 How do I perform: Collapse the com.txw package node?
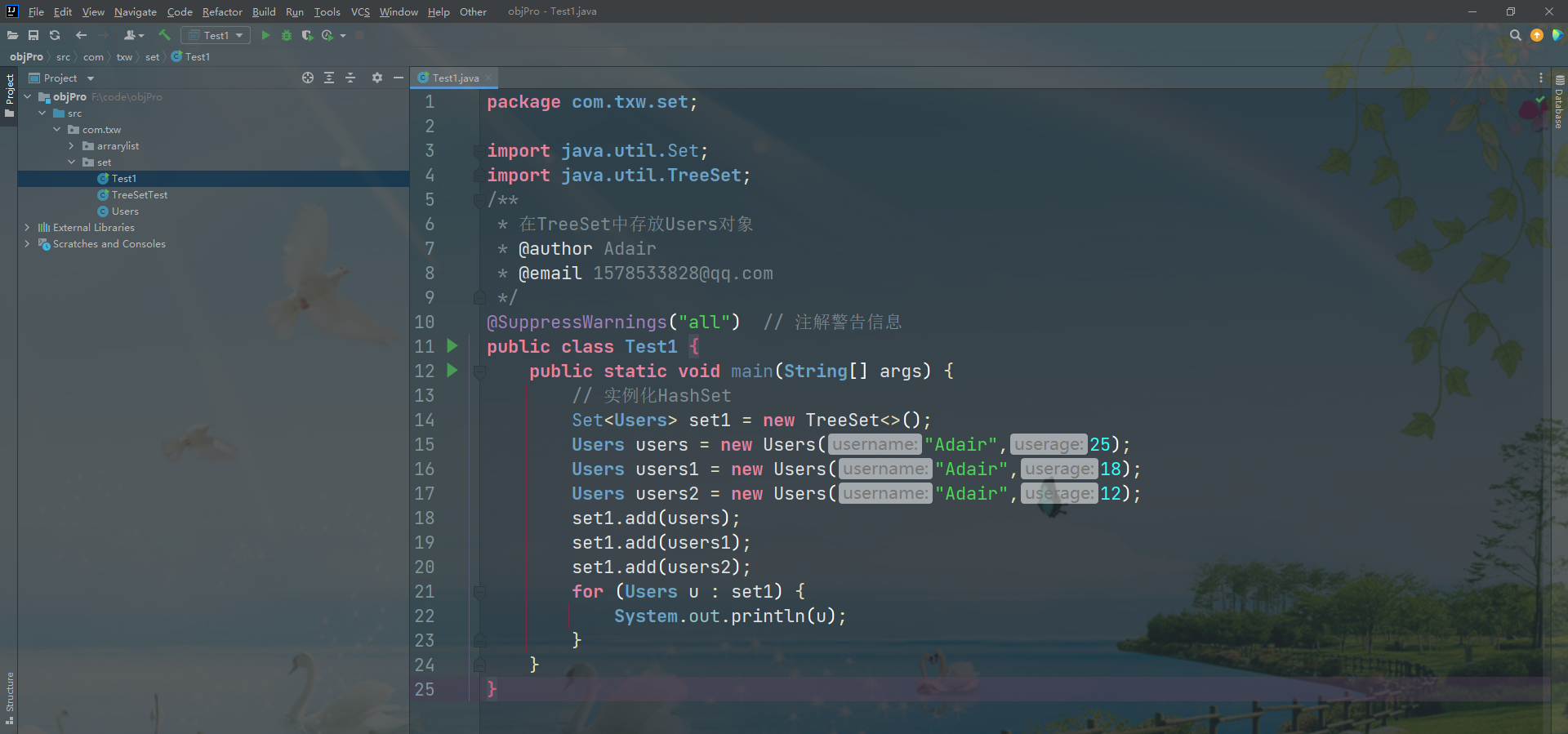[56, 129]
